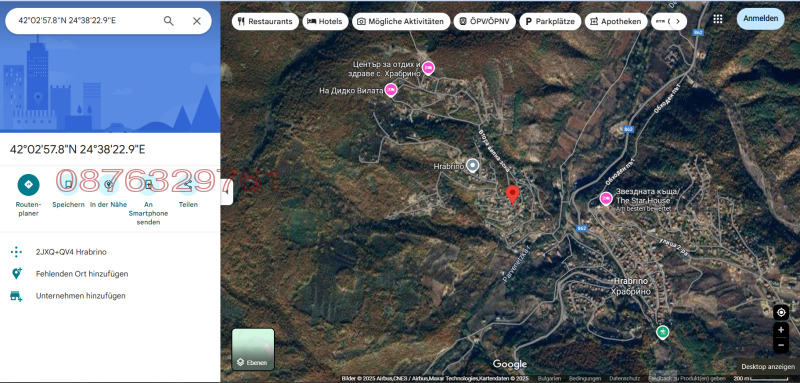
Task: Click the Speichern save icon
Action: 68,185
